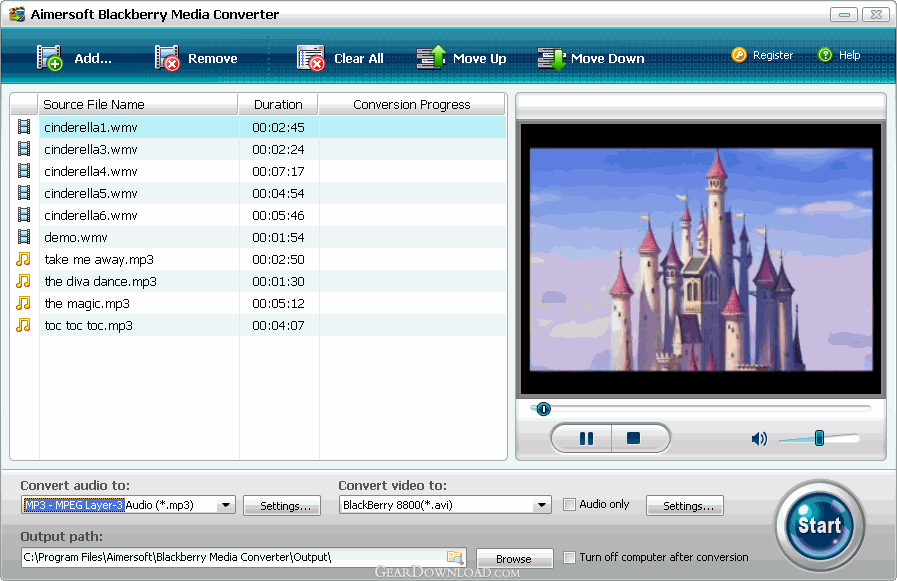The width and height of the screenshot is (897, 581).
Task: Click the Remove file icon
Action: click(x=167, y=58)
